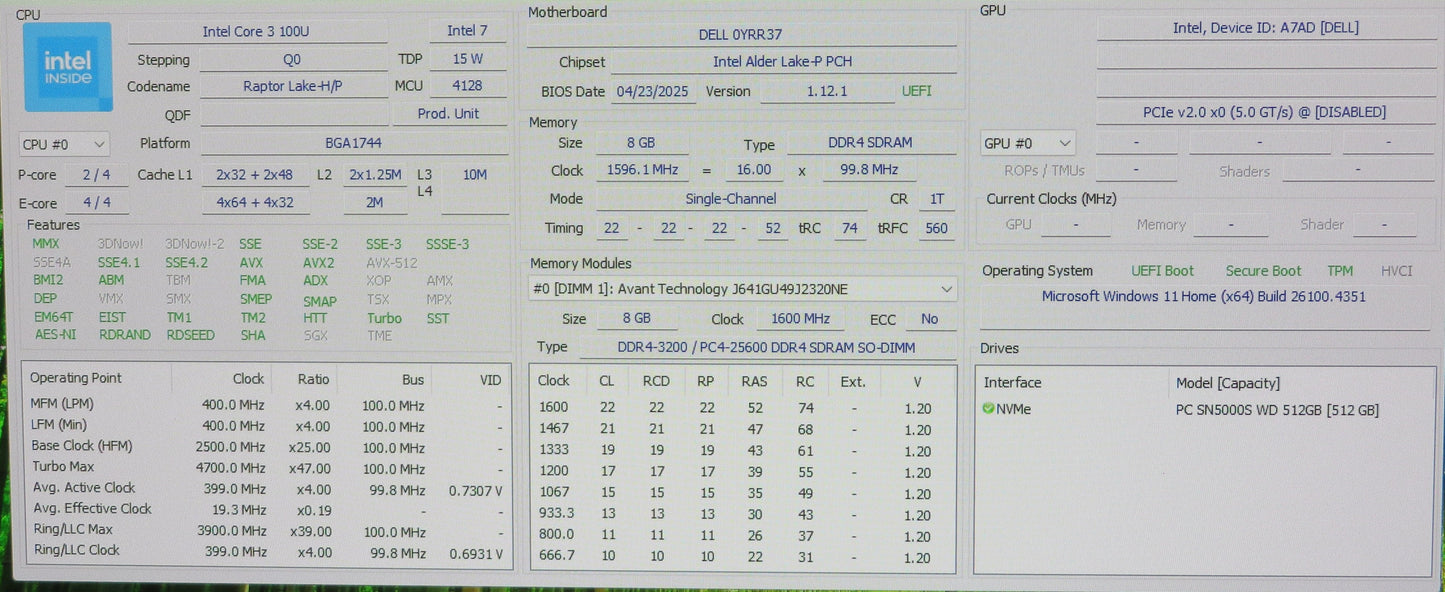This screenshot has width=1445, height=592.
Task: Click the tRC timing value 74
Action: pos(849,229)
